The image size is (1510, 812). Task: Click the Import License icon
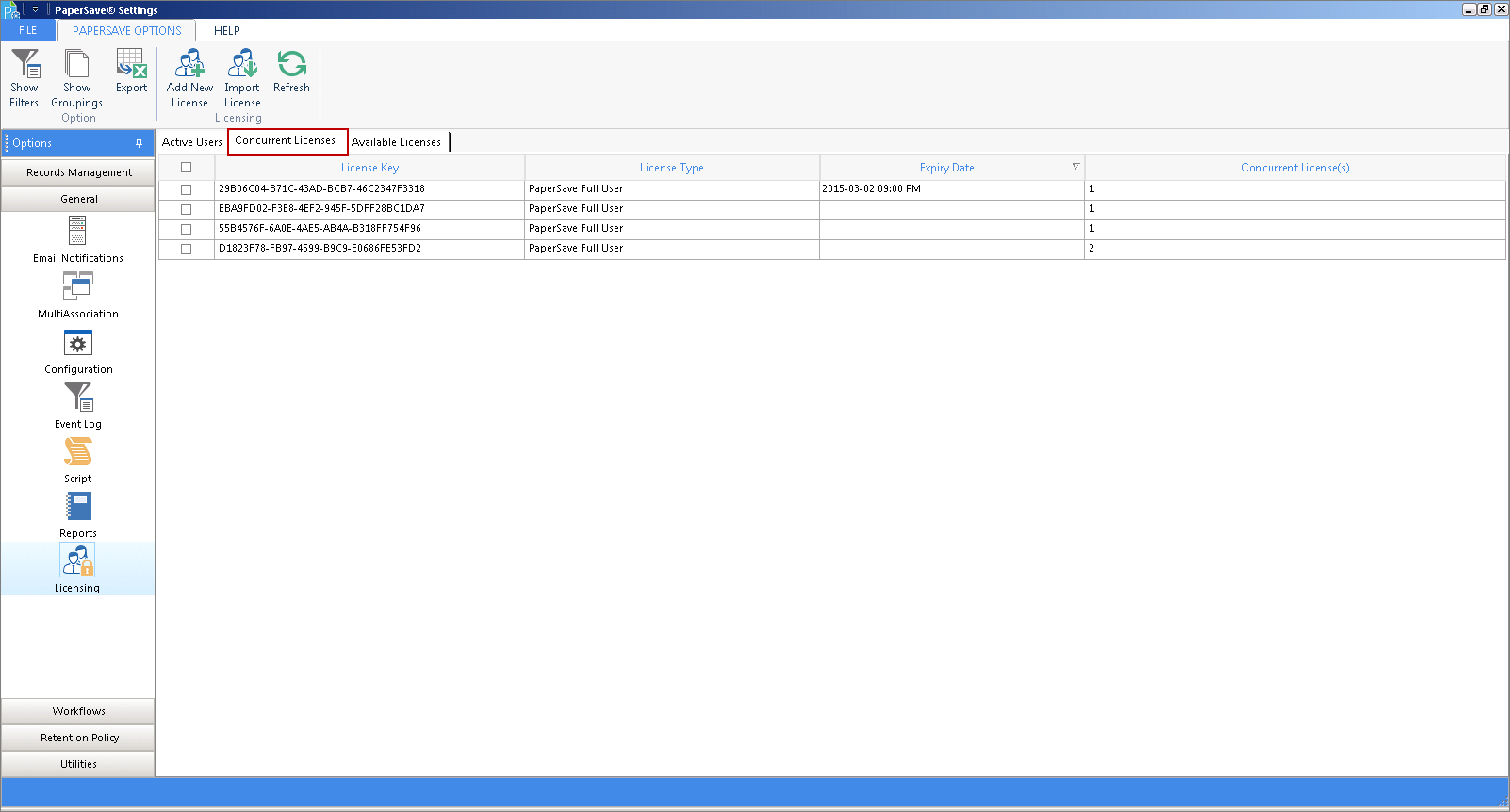(x=242, y=64)
